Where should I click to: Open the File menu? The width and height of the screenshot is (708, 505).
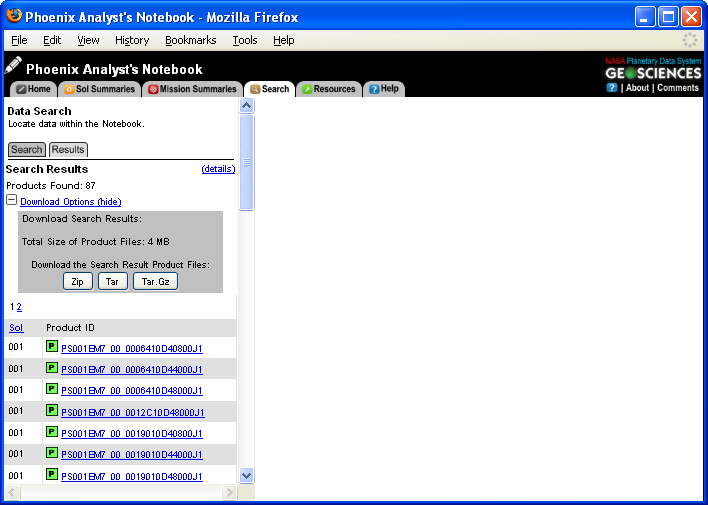pos(19,40)
